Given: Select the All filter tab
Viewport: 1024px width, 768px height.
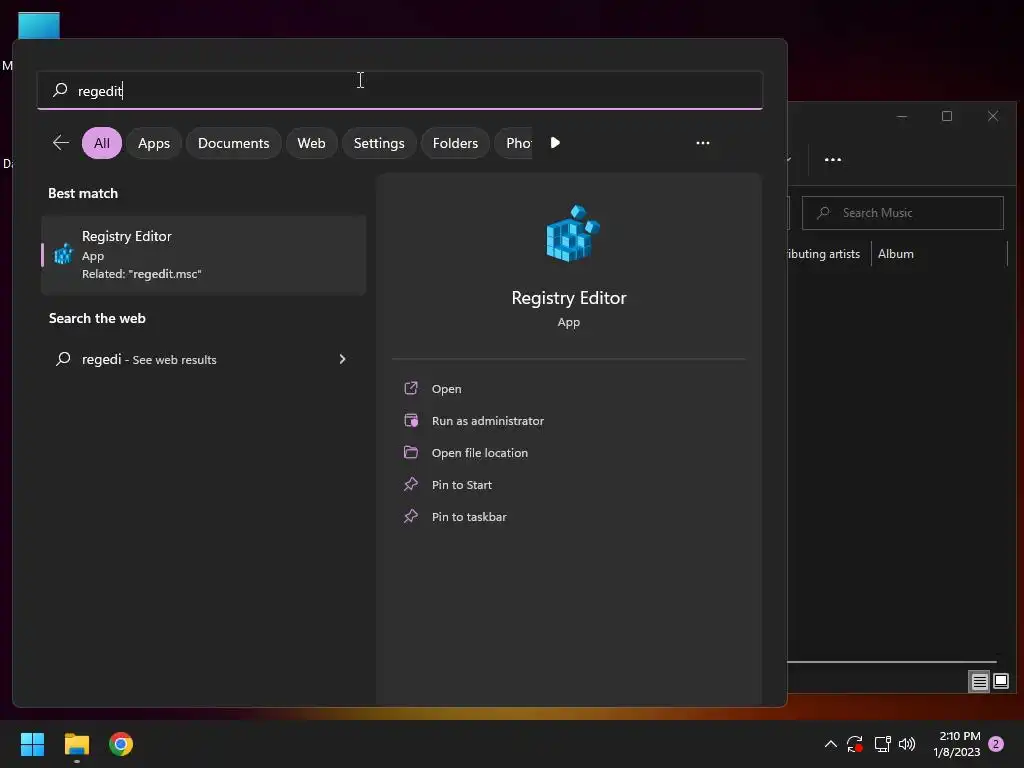Looking at the screenshot, I should click(102, 143).
